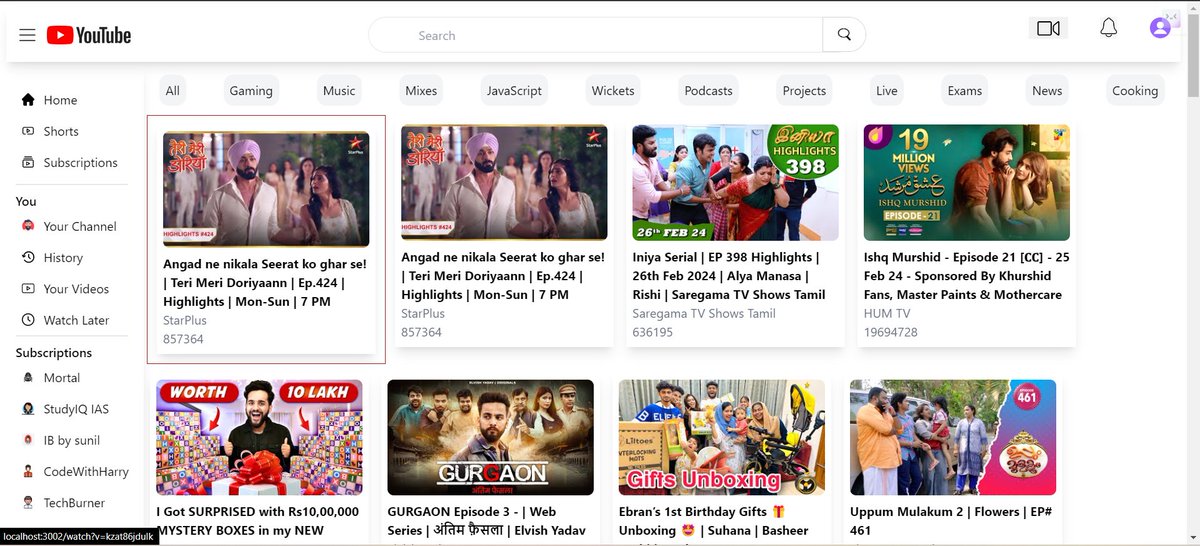This screenshot has width=1200, height=546.
Task: Open Iniya Serial EP 398 thumbnail
Action: coord(735,182)
